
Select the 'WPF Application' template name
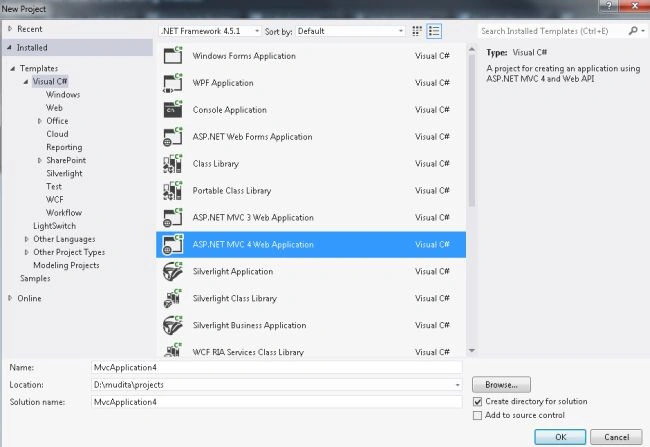pos(223,83)
